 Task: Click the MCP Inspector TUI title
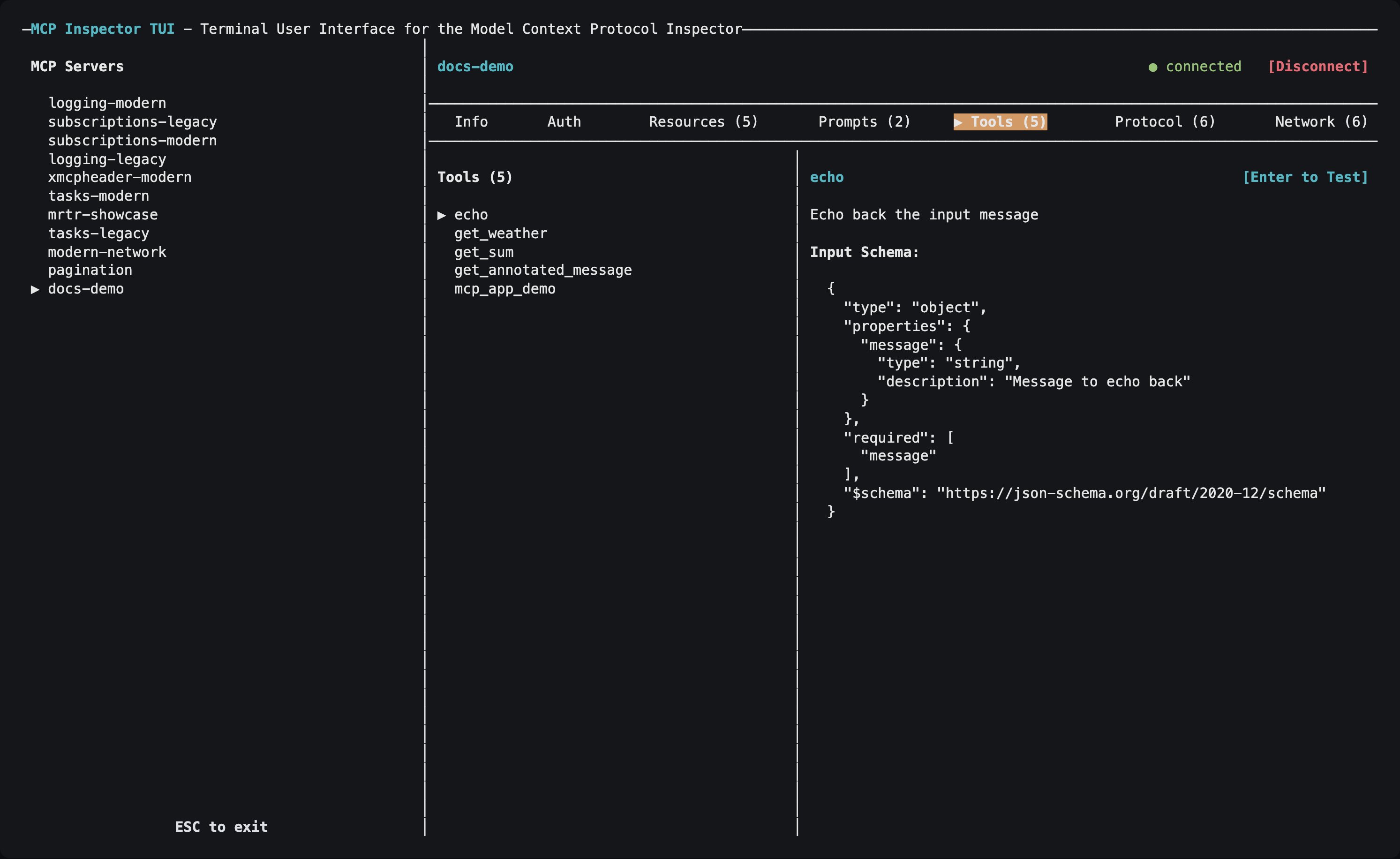(102, 29)
